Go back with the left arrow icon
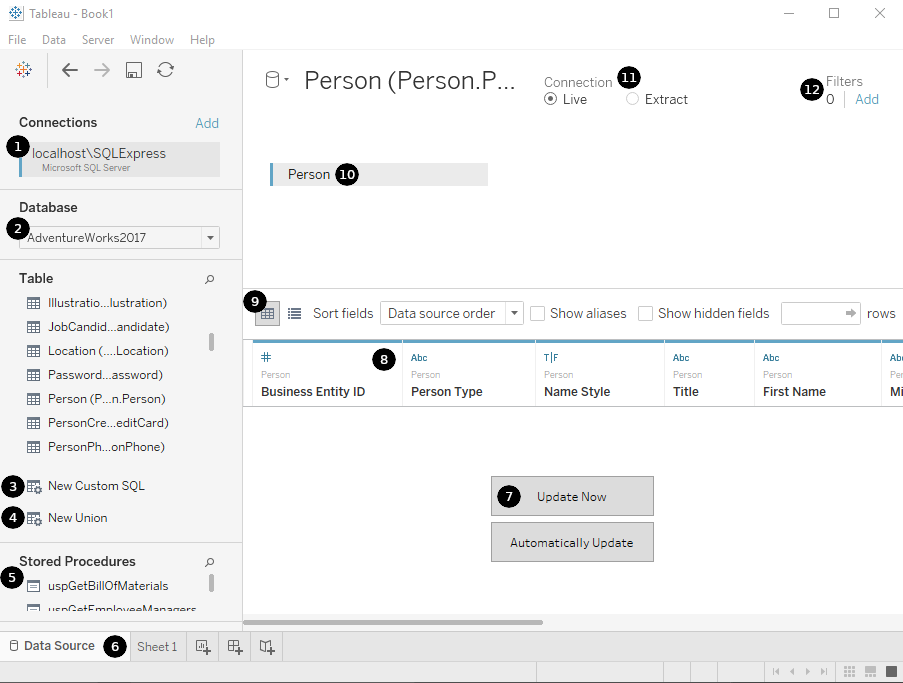This screenshot has width=903, height=683. (x=70, y=70)
